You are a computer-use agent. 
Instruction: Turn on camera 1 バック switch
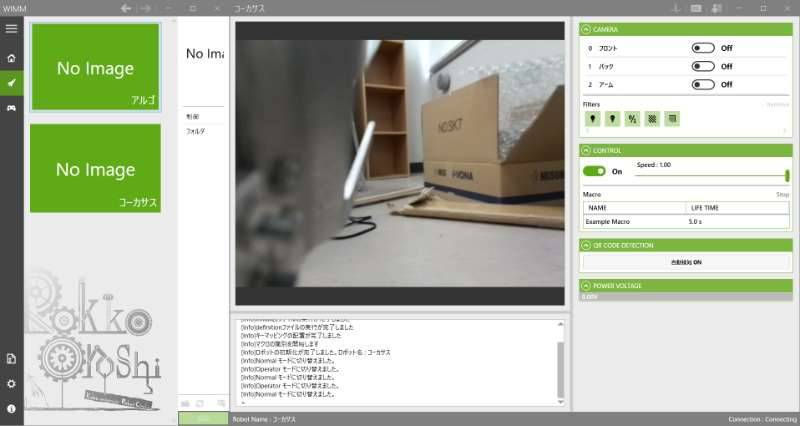pyautogui.click(x=703, y=66)
